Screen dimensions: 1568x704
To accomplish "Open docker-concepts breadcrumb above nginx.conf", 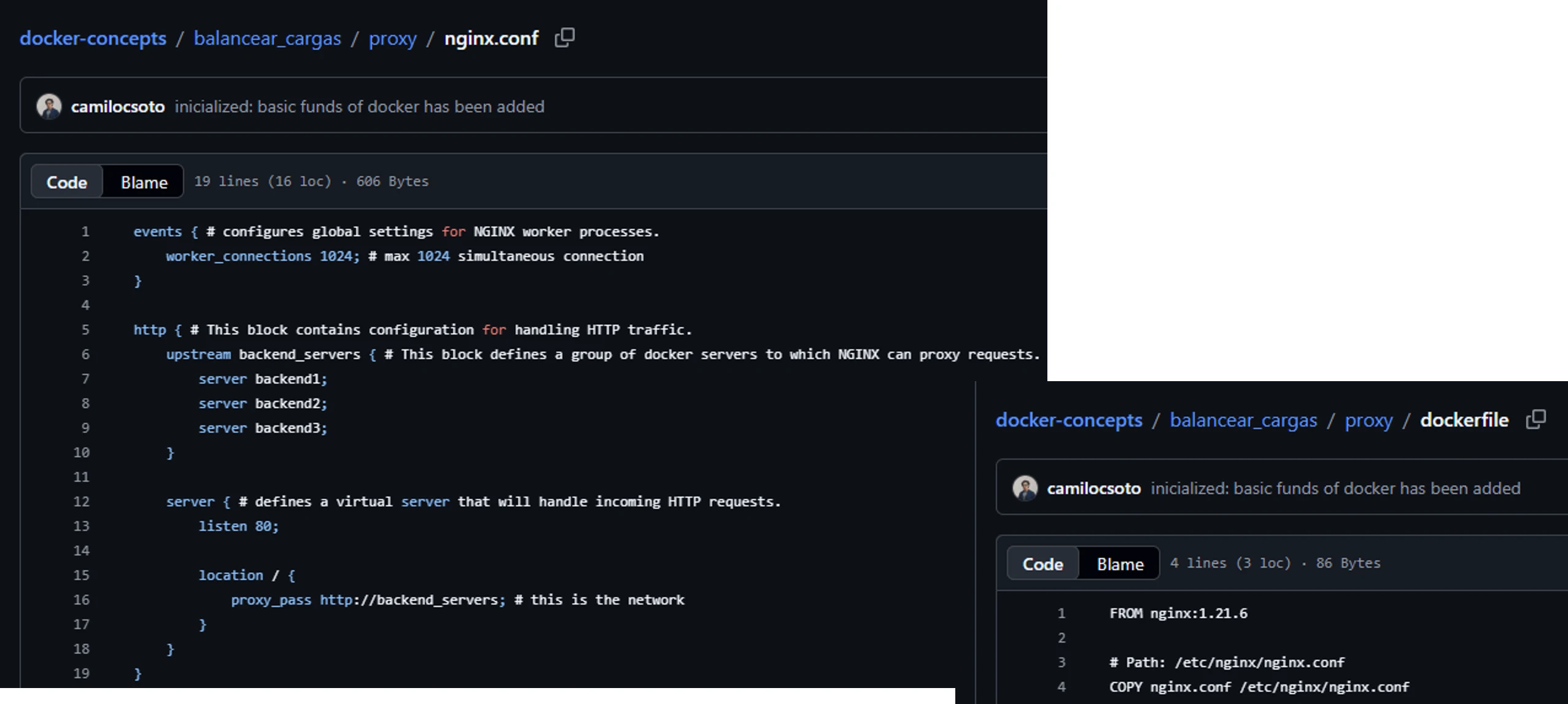I will click(x=93, y=38).
